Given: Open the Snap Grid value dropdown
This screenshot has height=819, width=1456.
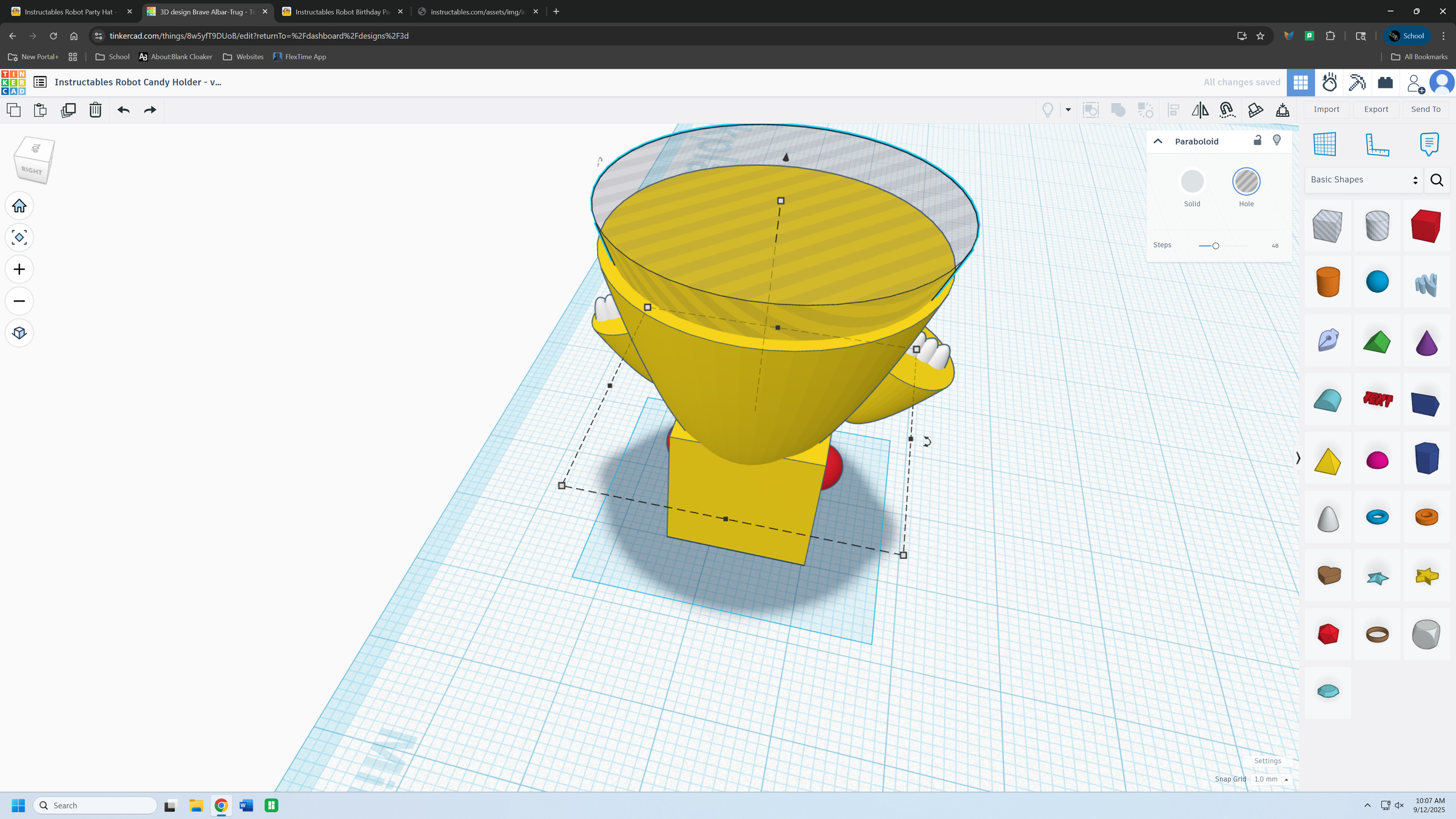Looking at the screenshot, I should (x=1271, y=779).
